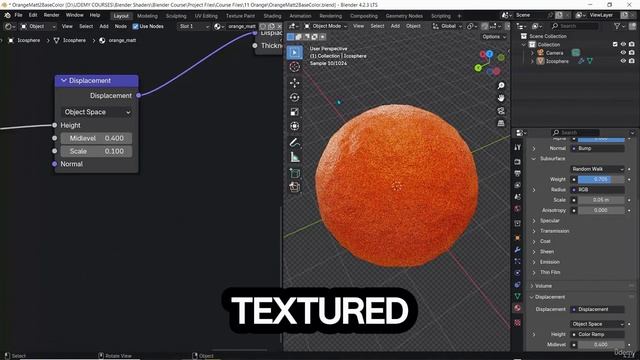
Task: Select the Select Box tool in viewport
Action: (294, 52)
